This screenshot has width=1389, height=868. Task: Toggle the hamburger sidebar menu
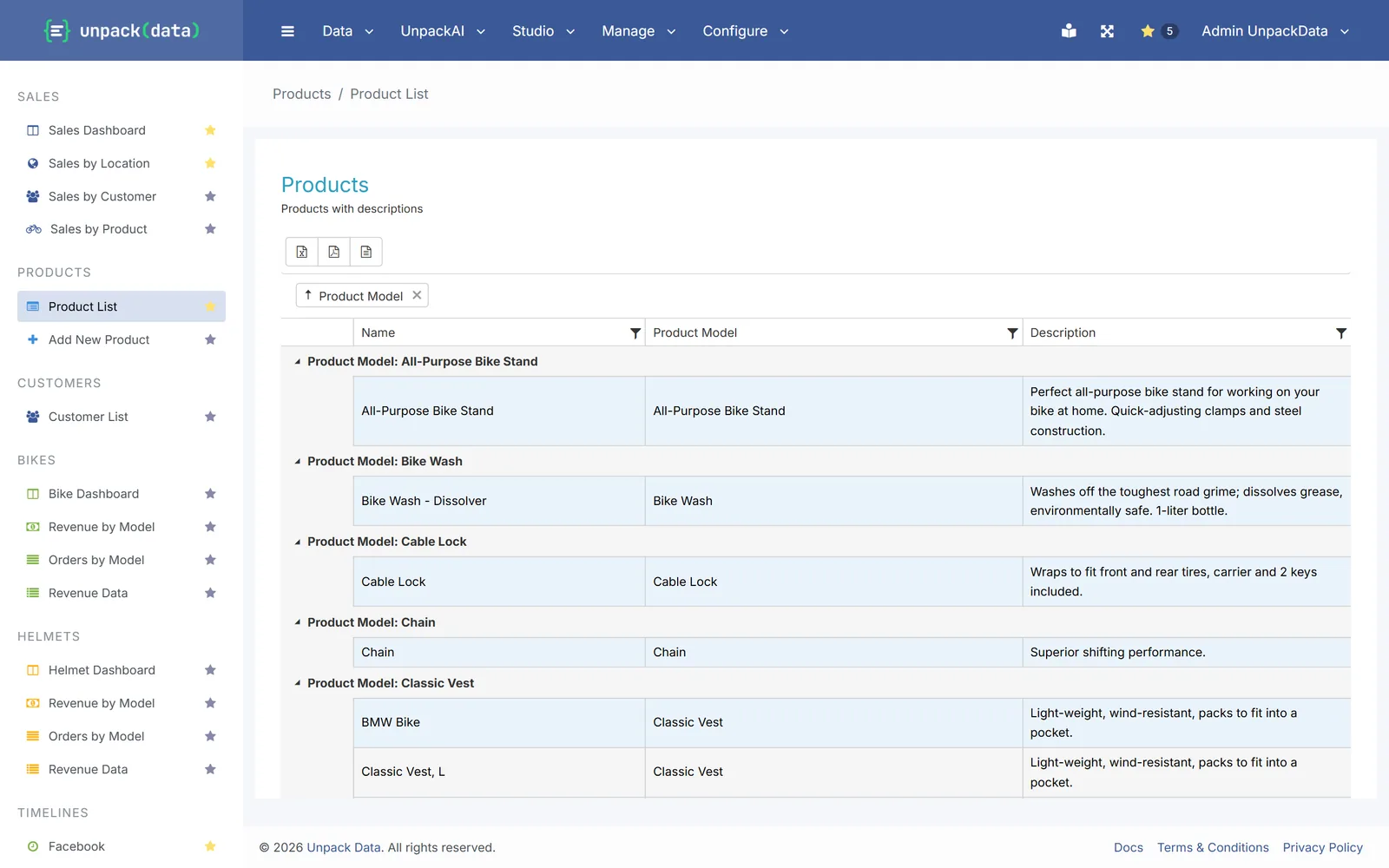287,31
